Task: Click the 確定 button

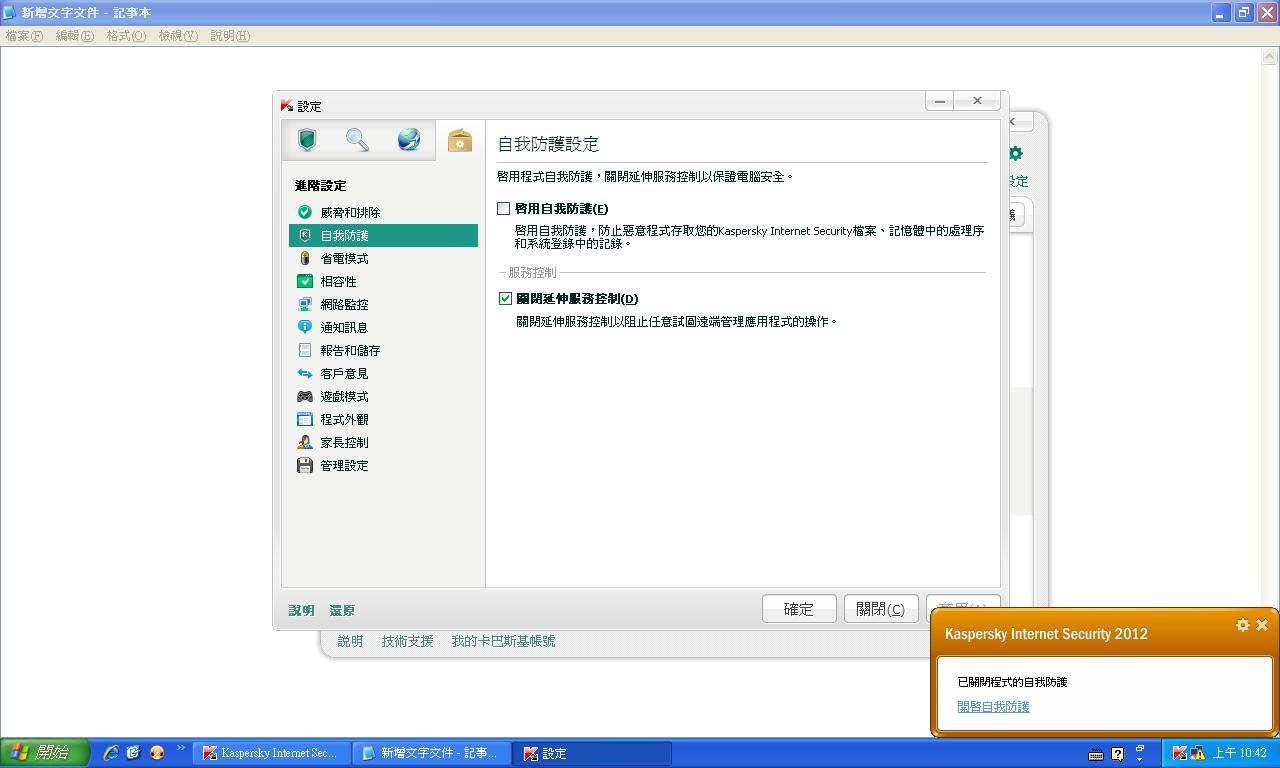Action: [x=799, y=608]
